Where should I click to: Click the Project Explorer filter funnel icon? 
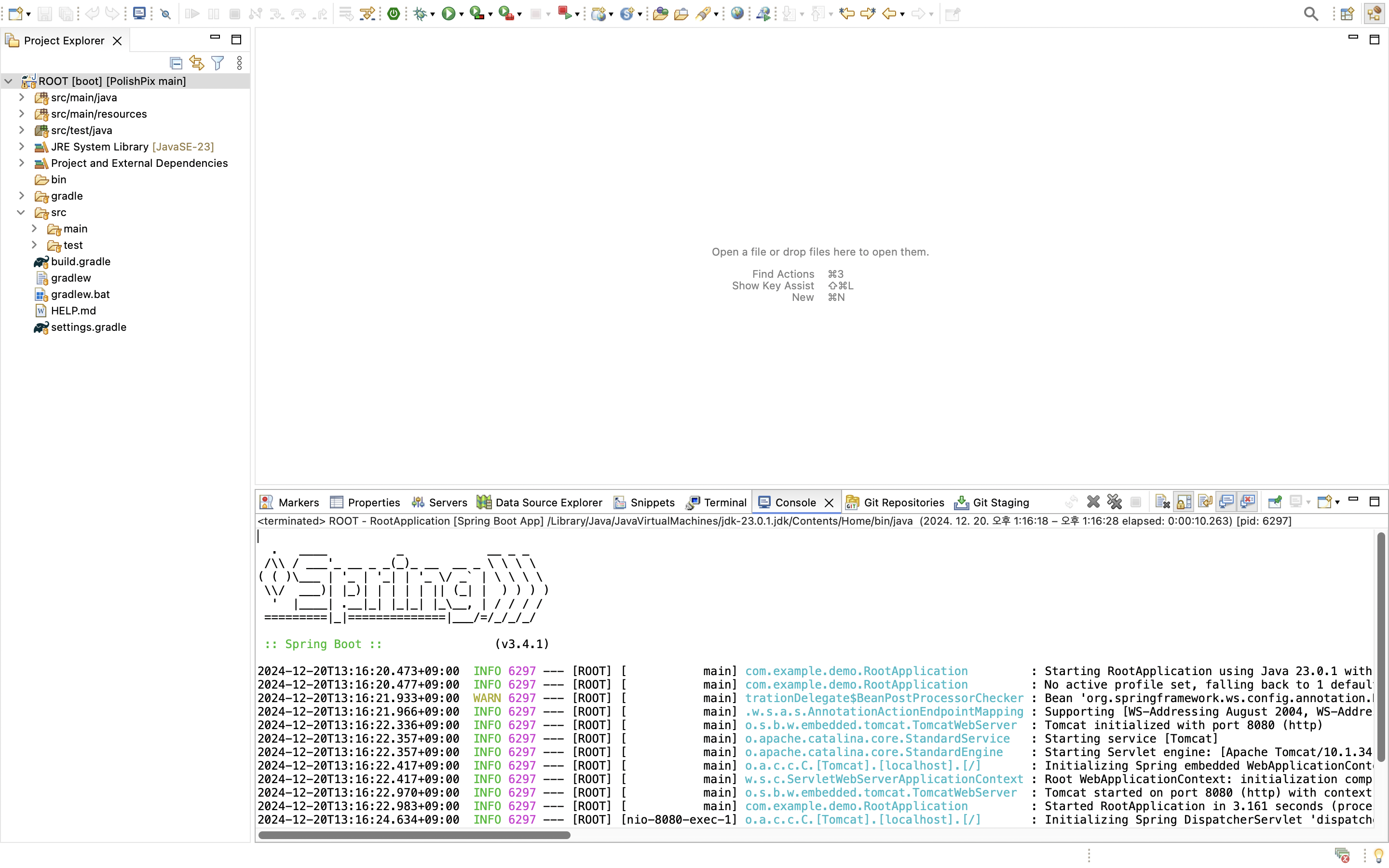click(x=218, y=63)
